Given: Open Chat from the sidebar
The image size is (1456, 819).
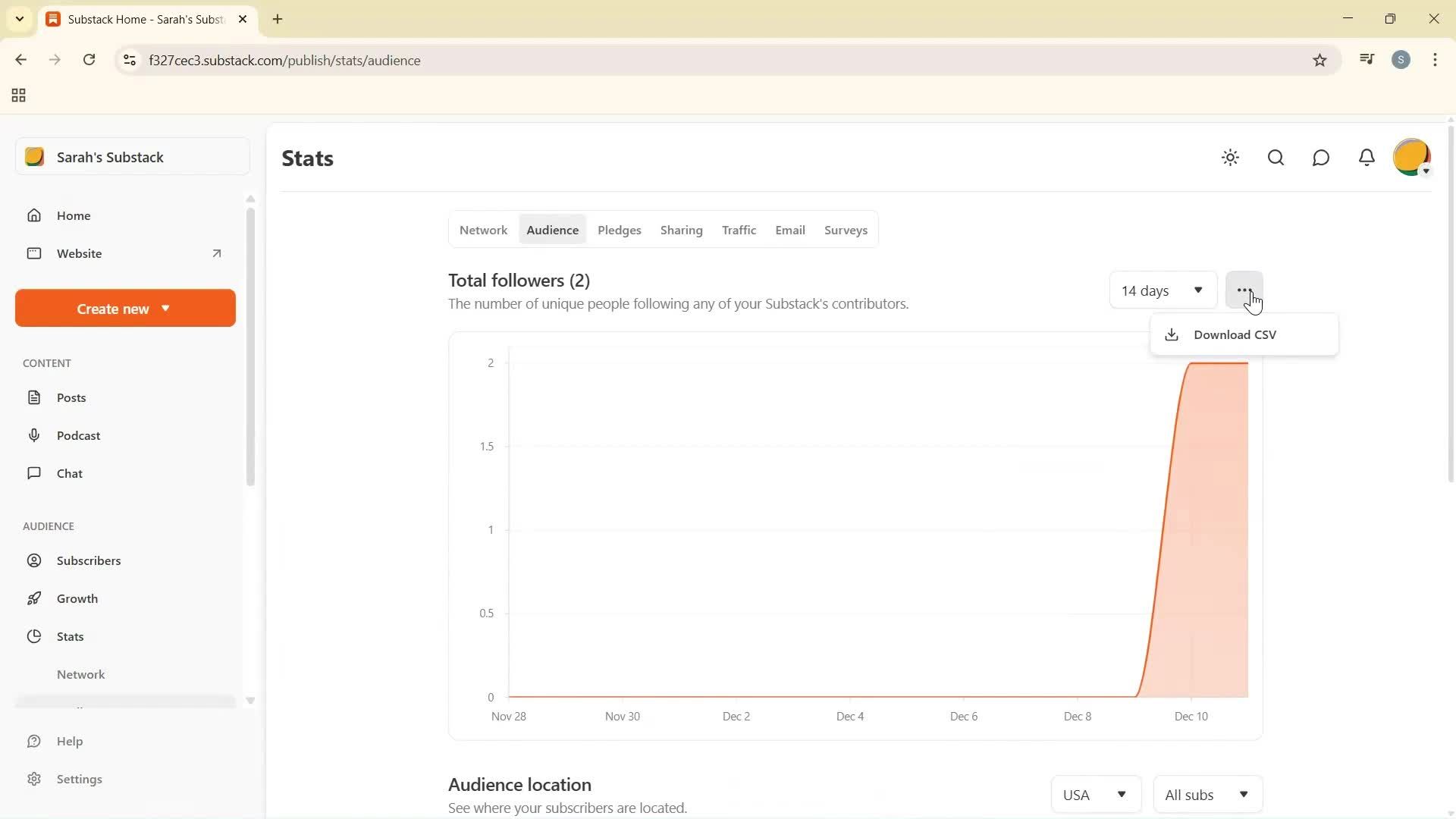Looking at the screenshot, I should pyautogui.click(x=69, y=472).
